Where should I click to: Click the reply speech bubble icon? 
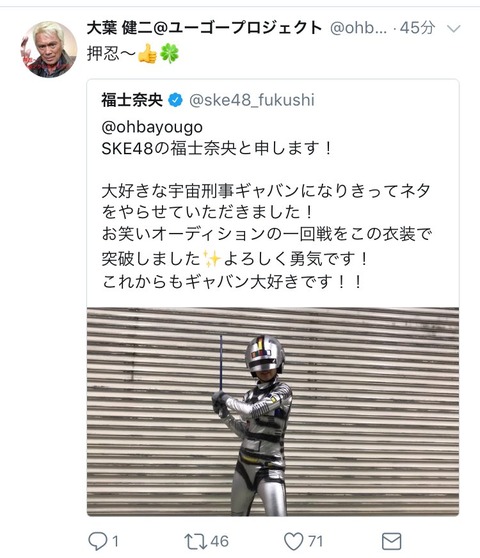pyautogui.click(x=97, y=541)
